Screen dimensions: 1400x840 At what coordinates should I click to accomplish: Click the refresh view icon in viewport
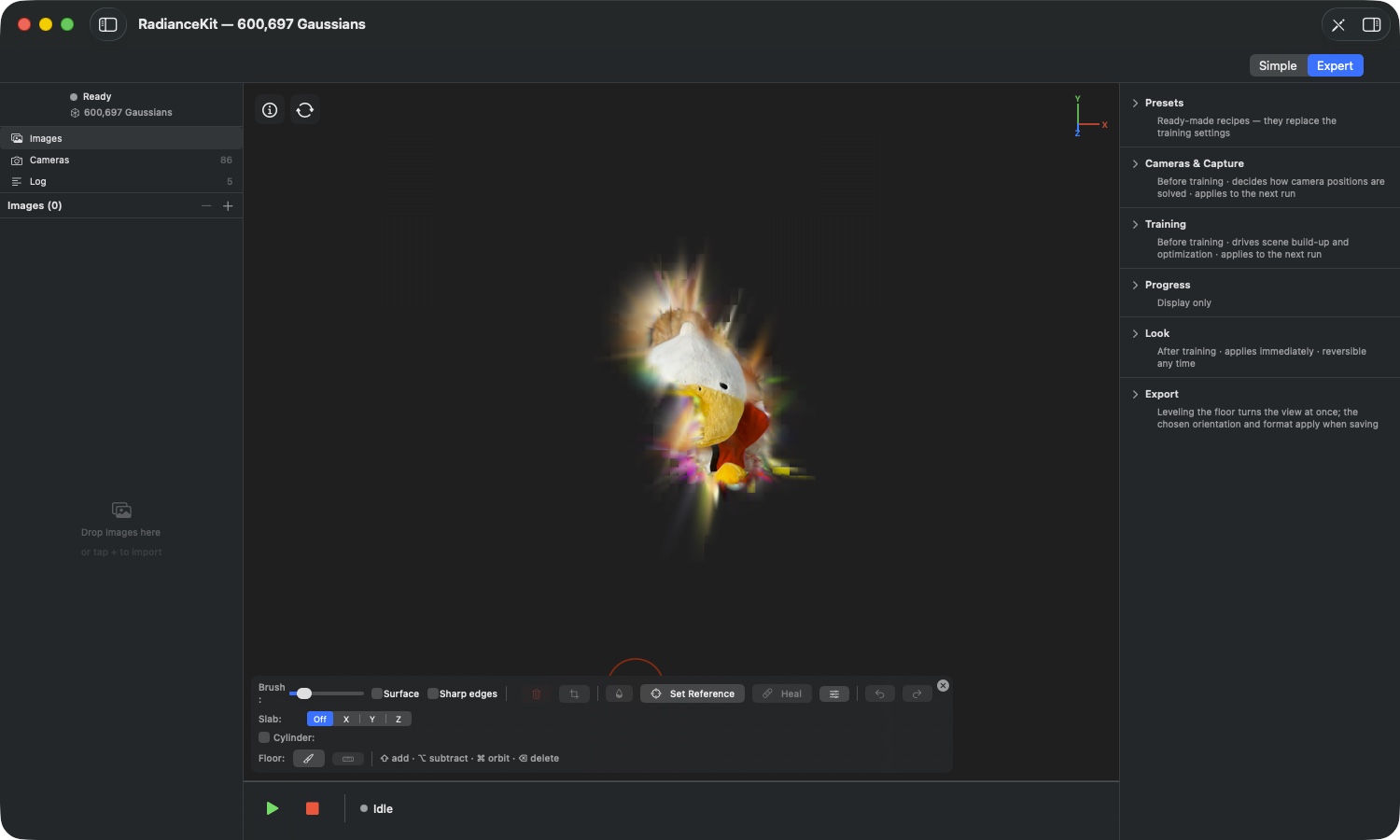(305, 110)
